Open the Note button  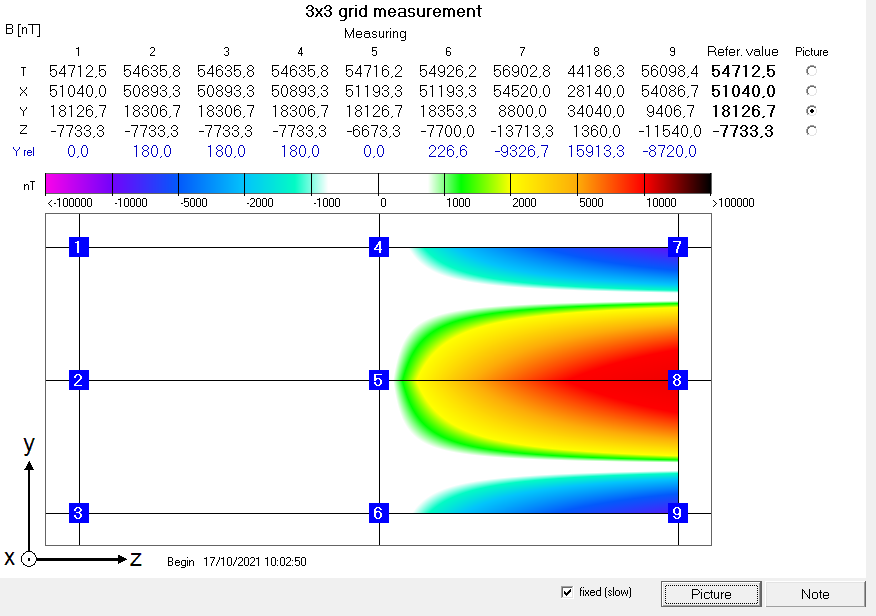pyautogui.click(x=815, y=594)
